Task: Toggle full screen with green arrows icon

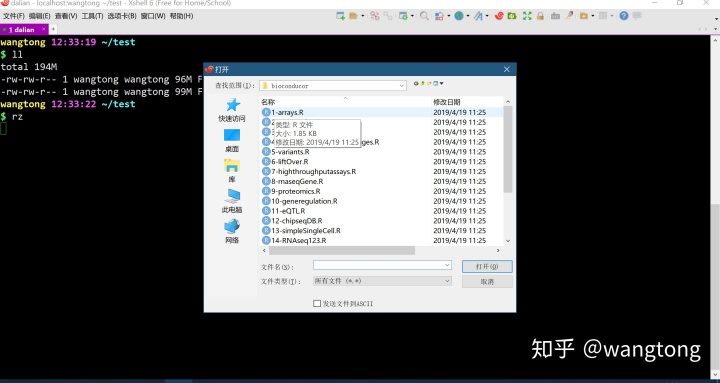Action: coord(527,16)
